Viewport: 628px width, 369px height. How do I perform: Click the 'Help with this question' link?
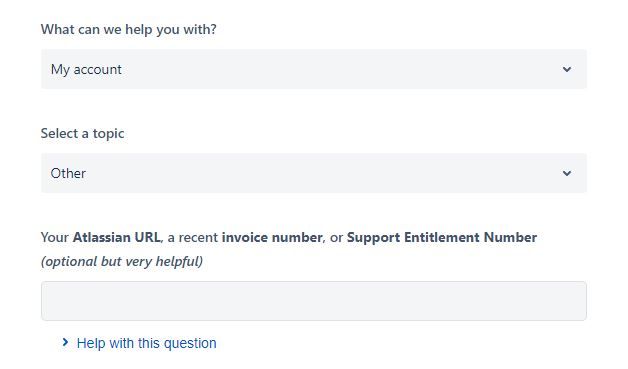[147, 343]
